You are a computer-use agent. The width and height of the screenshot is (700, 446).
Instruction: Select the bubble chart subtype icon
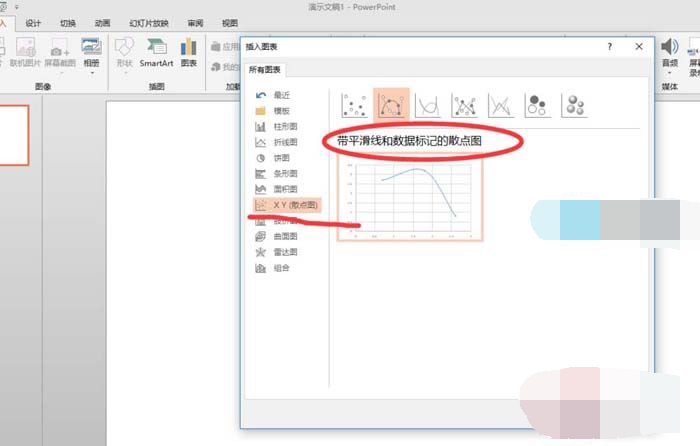[x=538, y=104]
